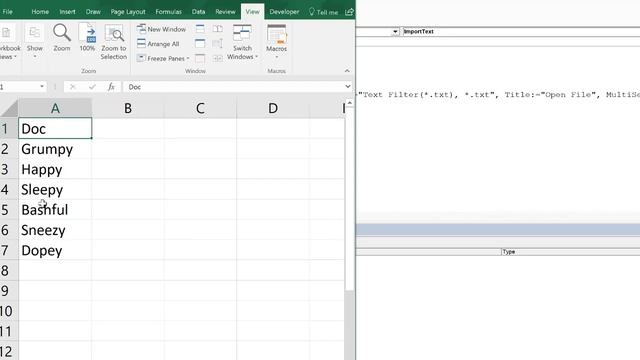This screenshot has height=360, width=640.
Task: Click the Insert Function fx icon
Action: tap(111, 87)
